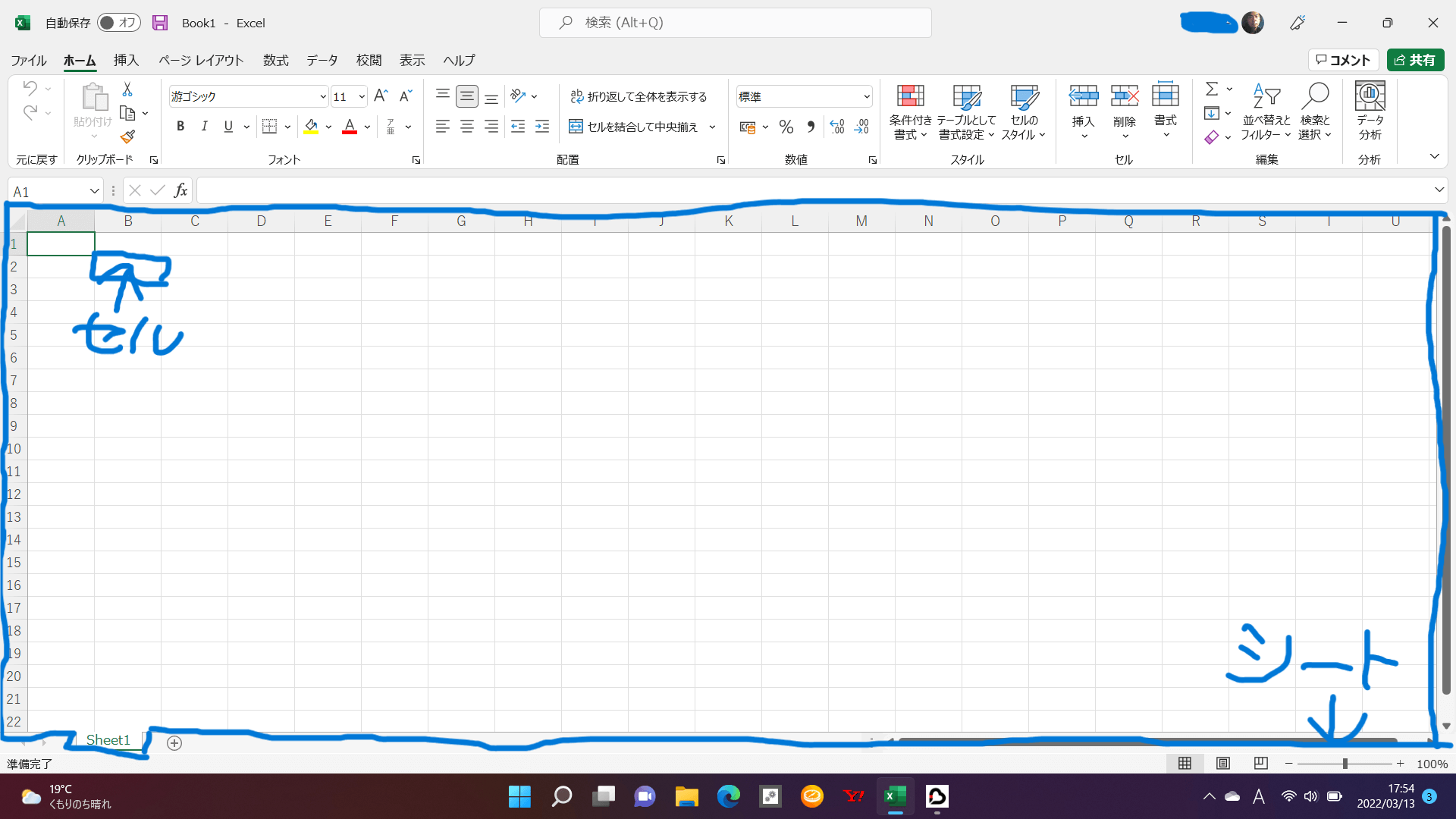The width and height of the screenshot is (1456, 819).
Task: Open the Name Box dropdown arrow
Action: [x=94, y=191]
